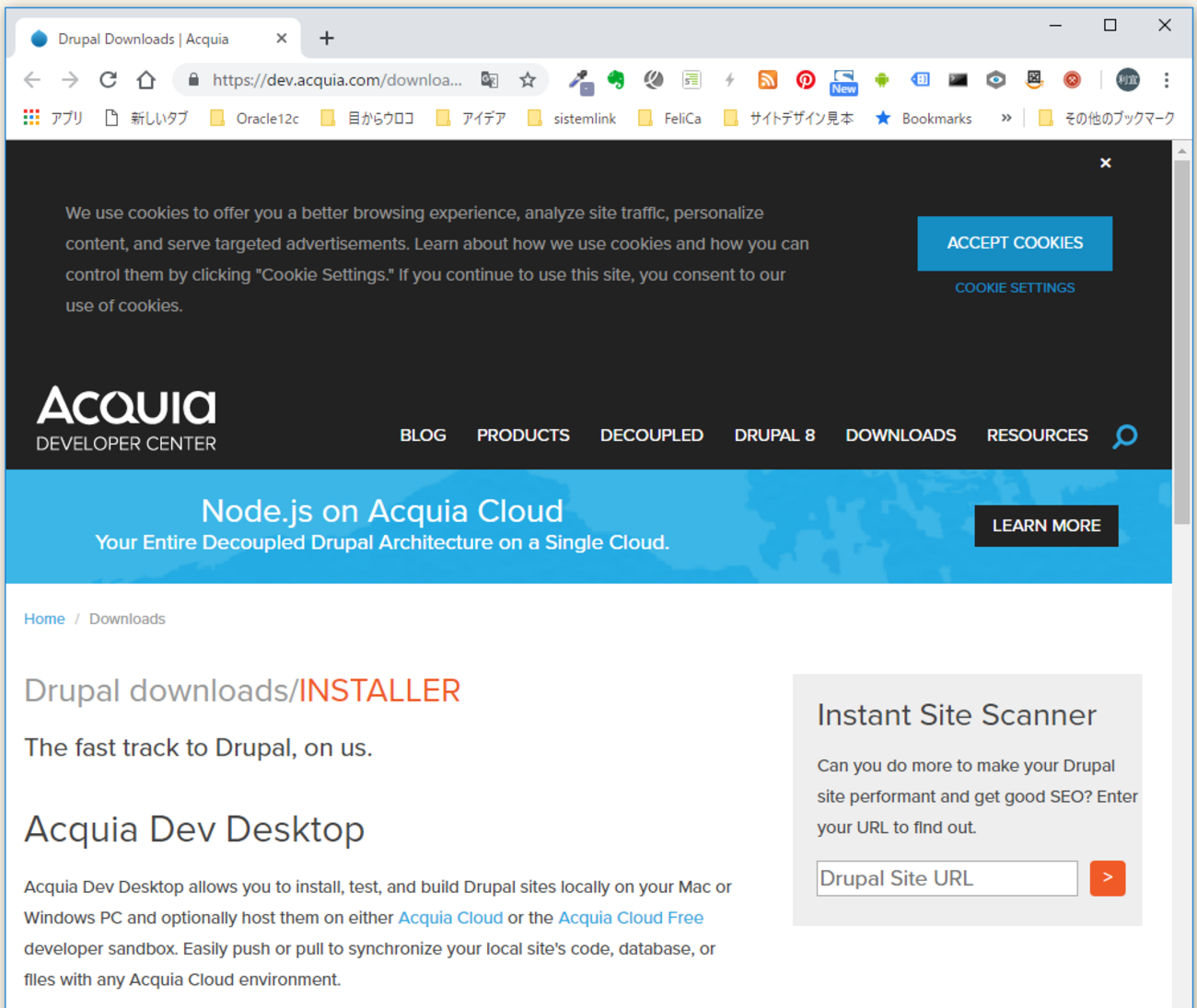Image resolution: width=1197 pixels, height=1008 pixels.
Task: Click the Node.js on Acquia Cloud headline
Action: click(382, 511)
